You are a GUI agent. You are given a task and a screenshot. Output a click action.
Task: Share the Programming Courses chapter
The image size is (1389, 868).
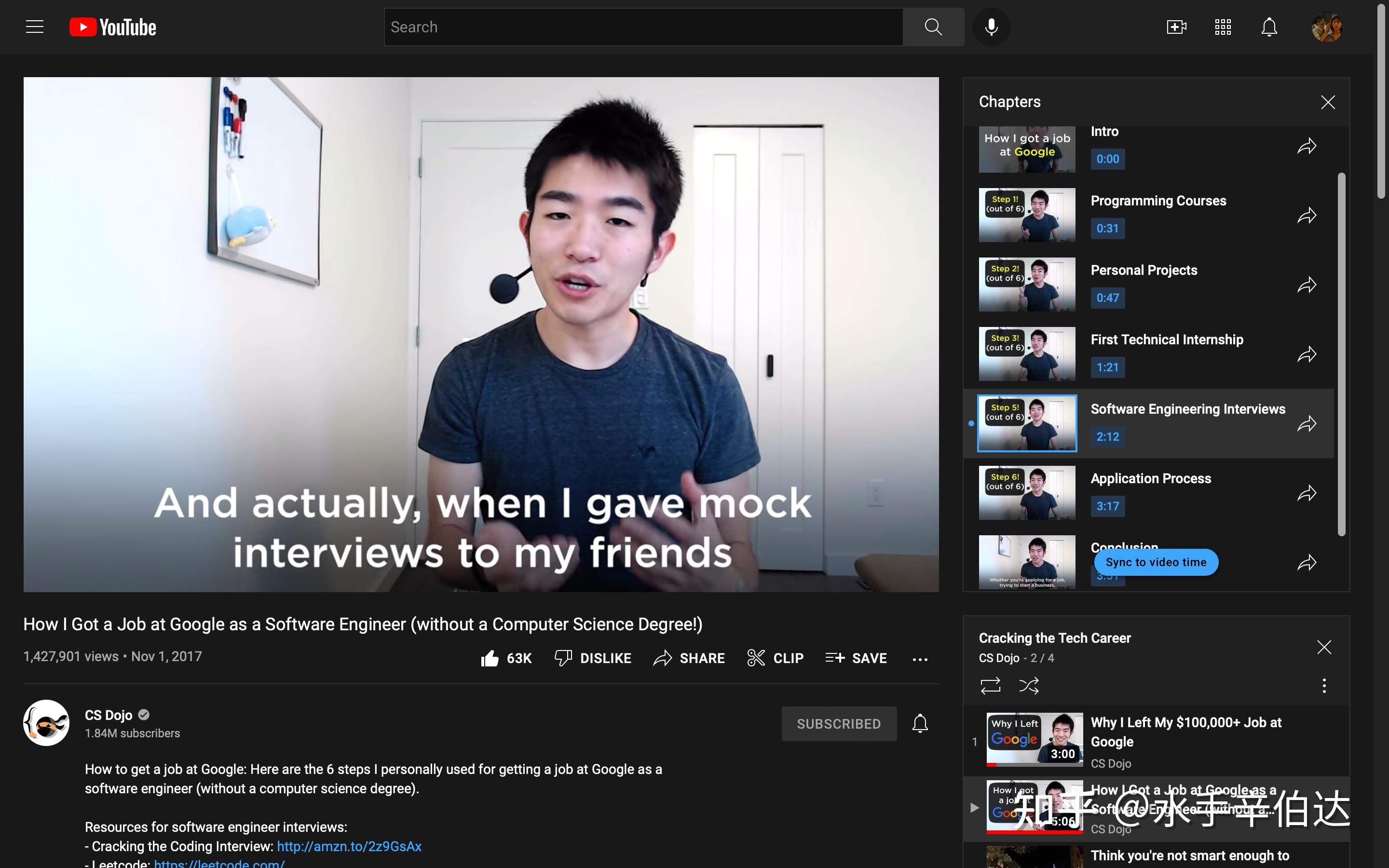click(x=1307, y=215)
